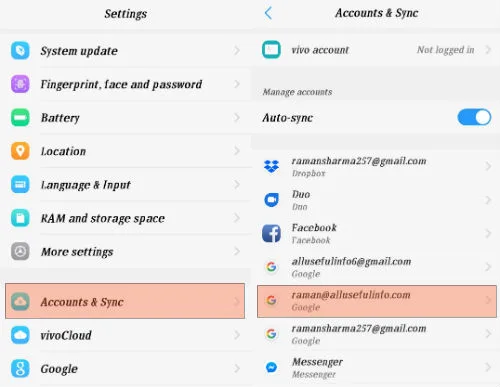Tap the Fingerprint, face and password icon
Screen dimensions: 500x387
click(20, 84)
